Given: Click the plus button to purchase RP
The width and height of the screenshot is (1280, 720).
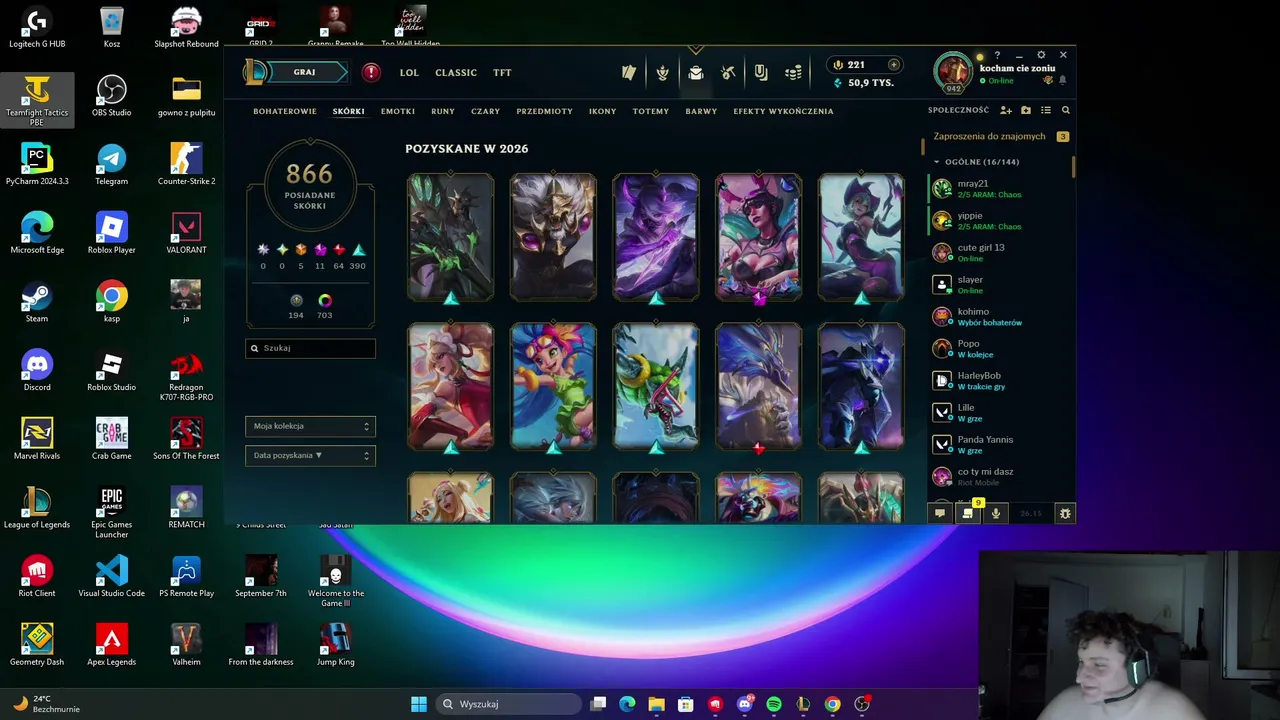Looking at the screenshot, I should (x=893, y=65).
